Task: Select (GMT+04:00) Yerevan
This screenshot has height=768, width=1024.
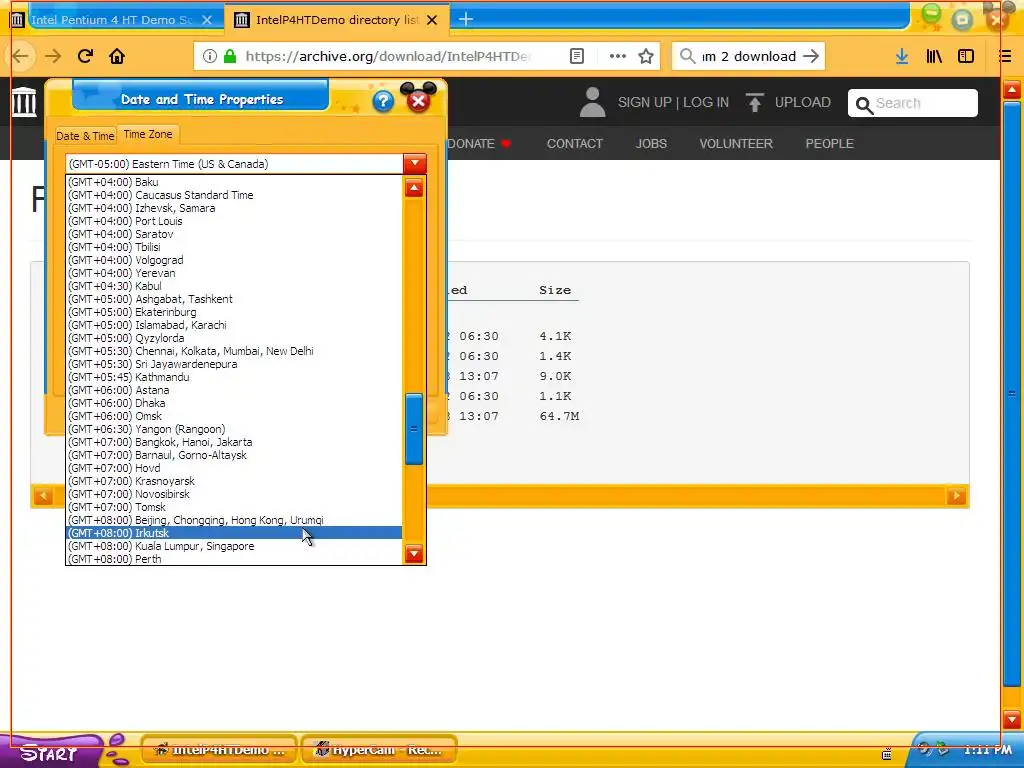Action: [234, 273]
